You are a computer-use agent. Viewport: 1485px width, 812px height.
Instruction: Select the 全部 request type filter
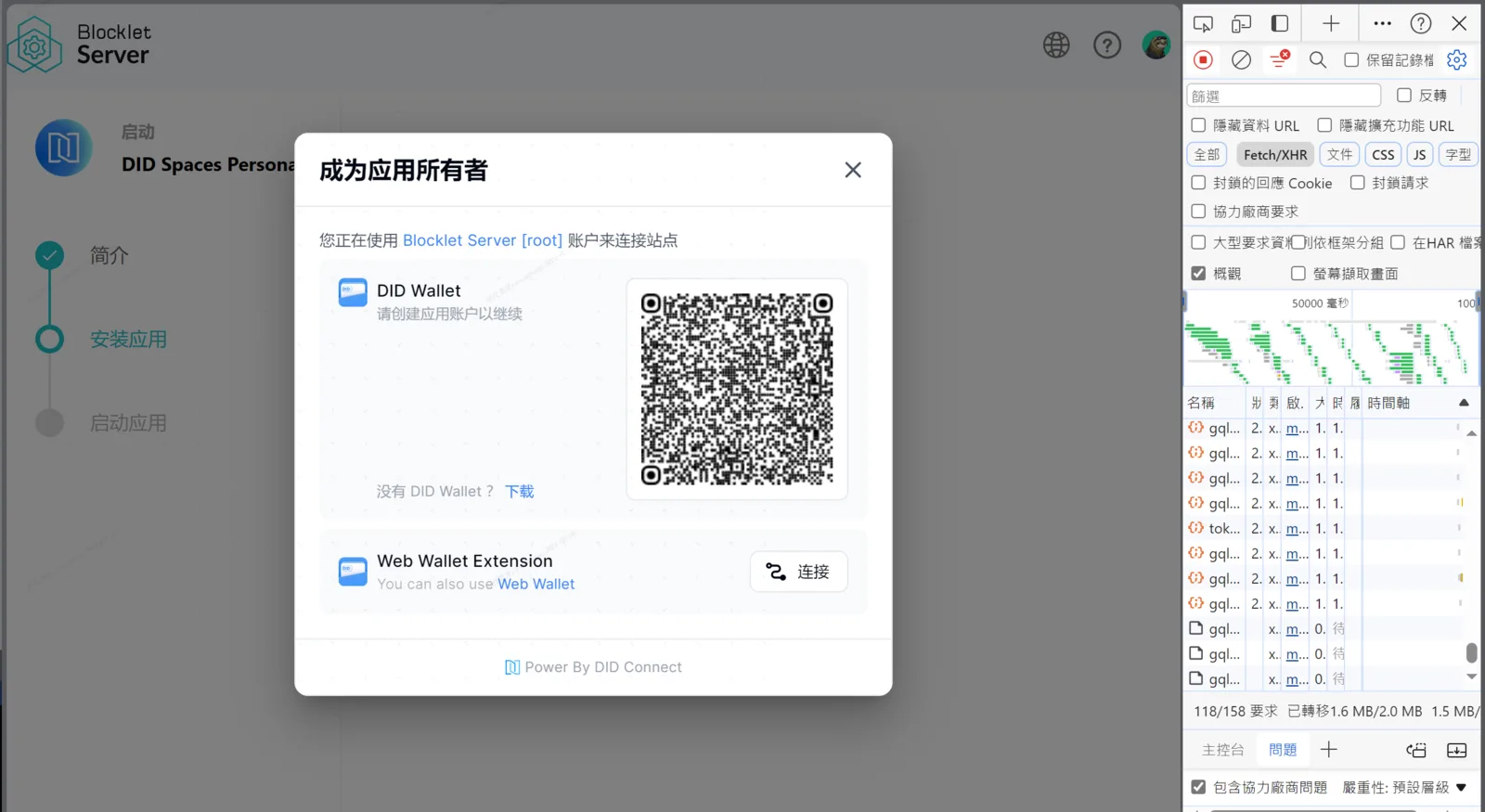click(1207, 155)
